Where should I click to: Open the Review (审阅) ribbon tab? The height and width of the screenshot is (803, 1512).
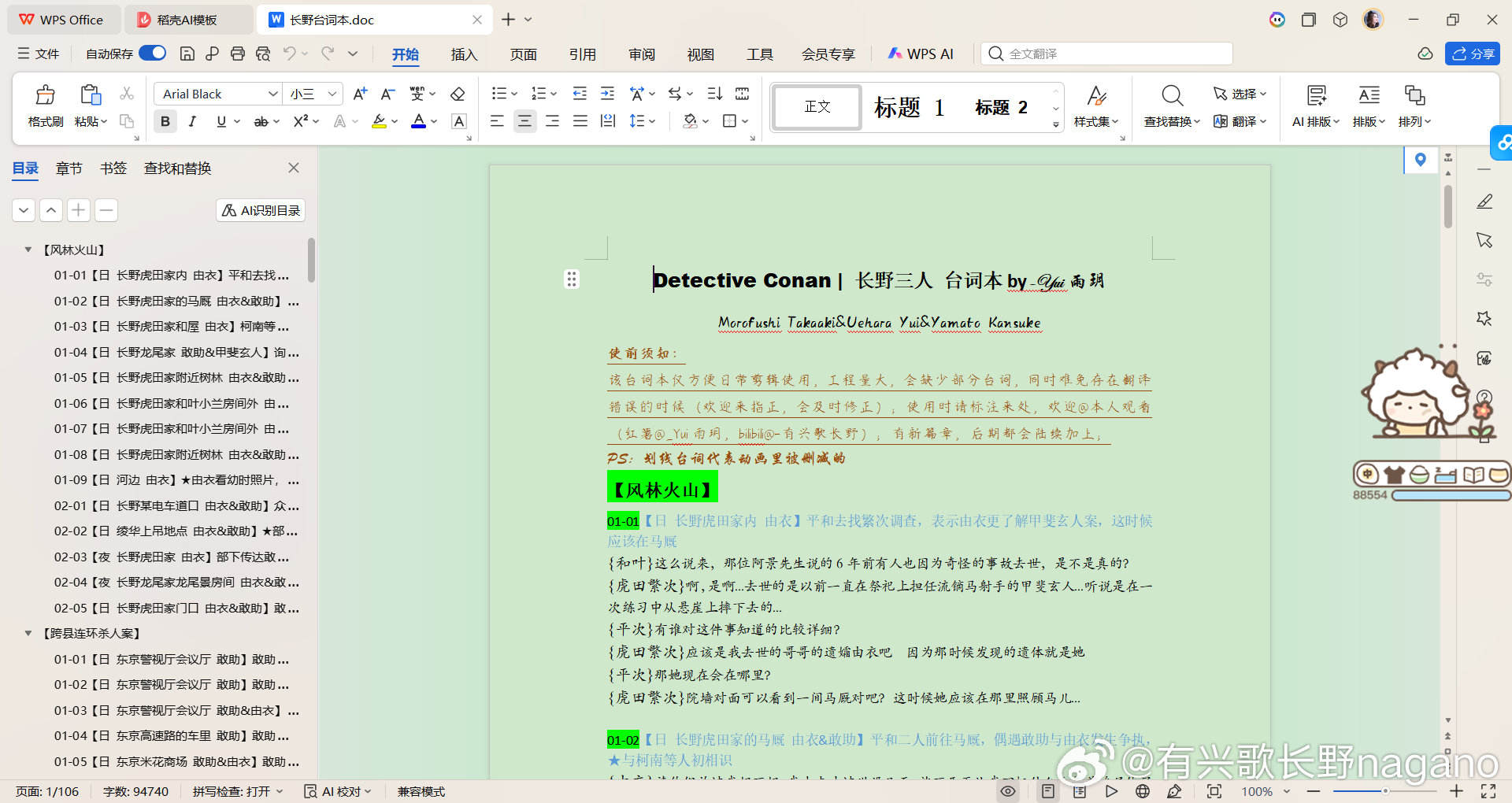[x=642, y=54]
